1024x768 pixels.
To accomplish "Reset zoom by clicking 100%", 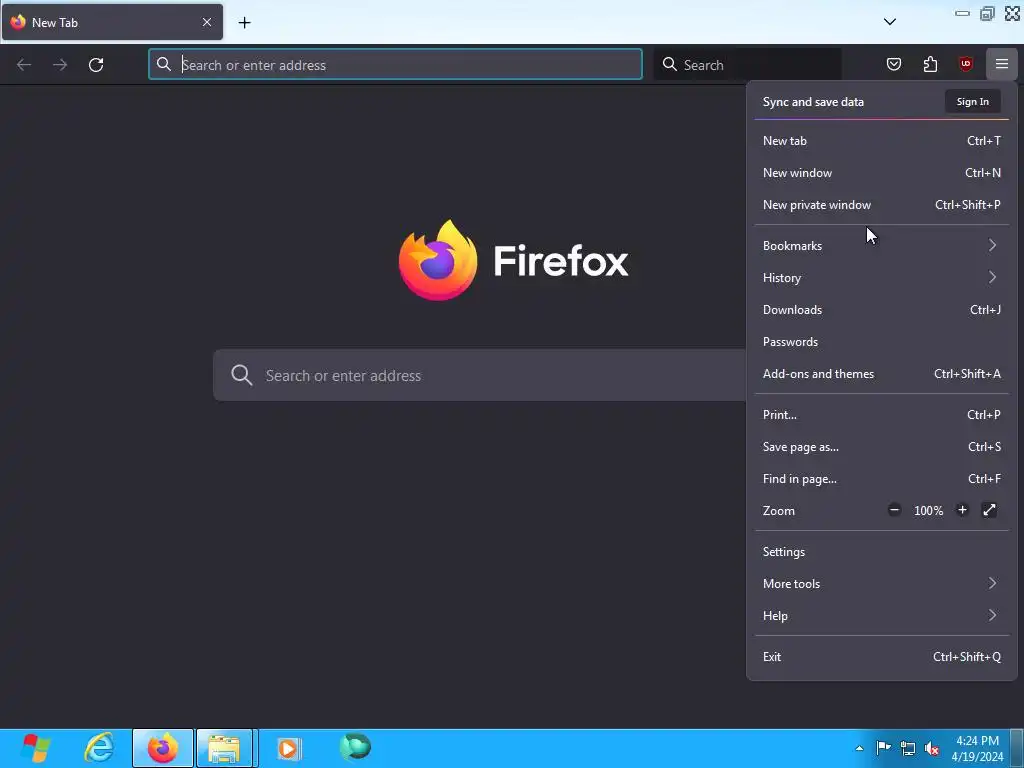I will point(928,511).
